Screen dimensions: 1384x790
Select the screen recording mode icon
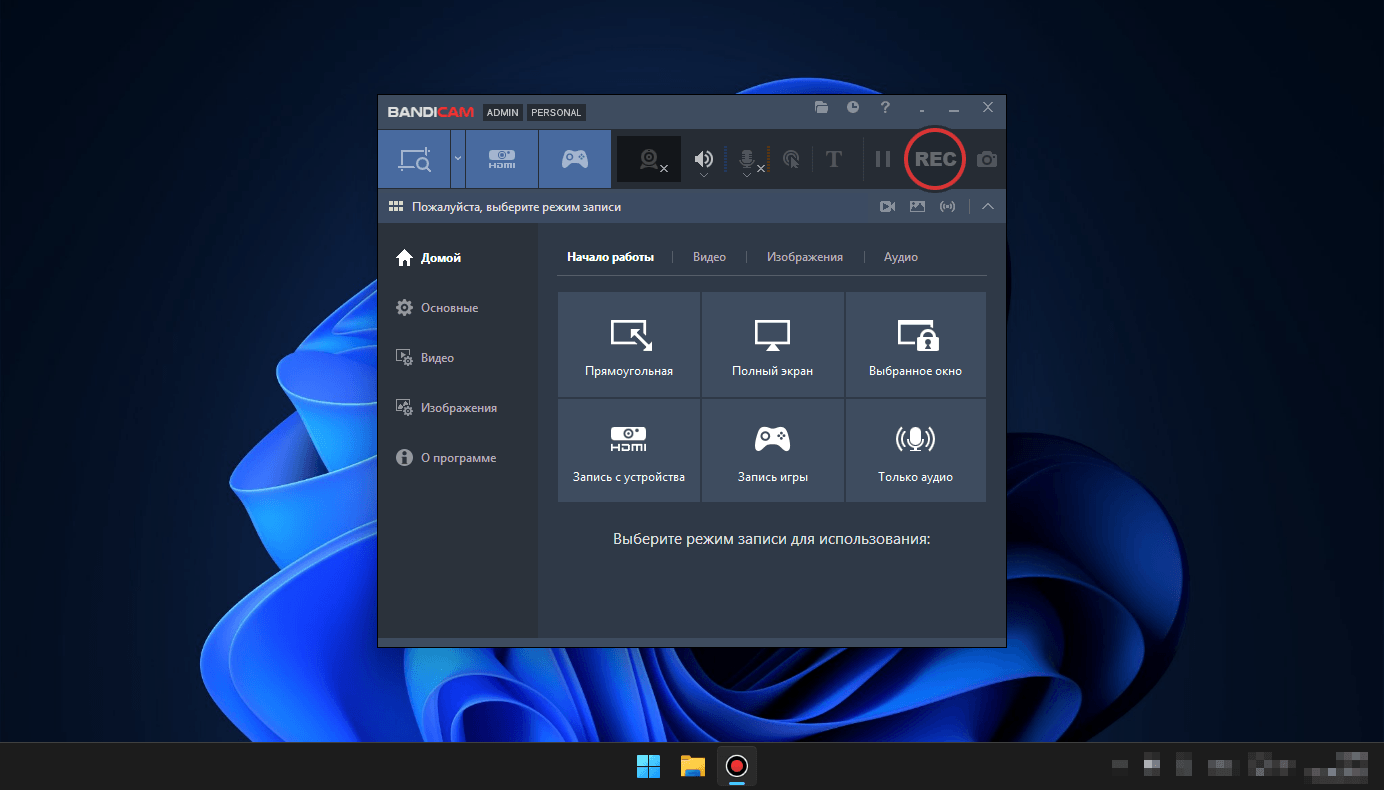pyautogui.click(x=414, y=159)
